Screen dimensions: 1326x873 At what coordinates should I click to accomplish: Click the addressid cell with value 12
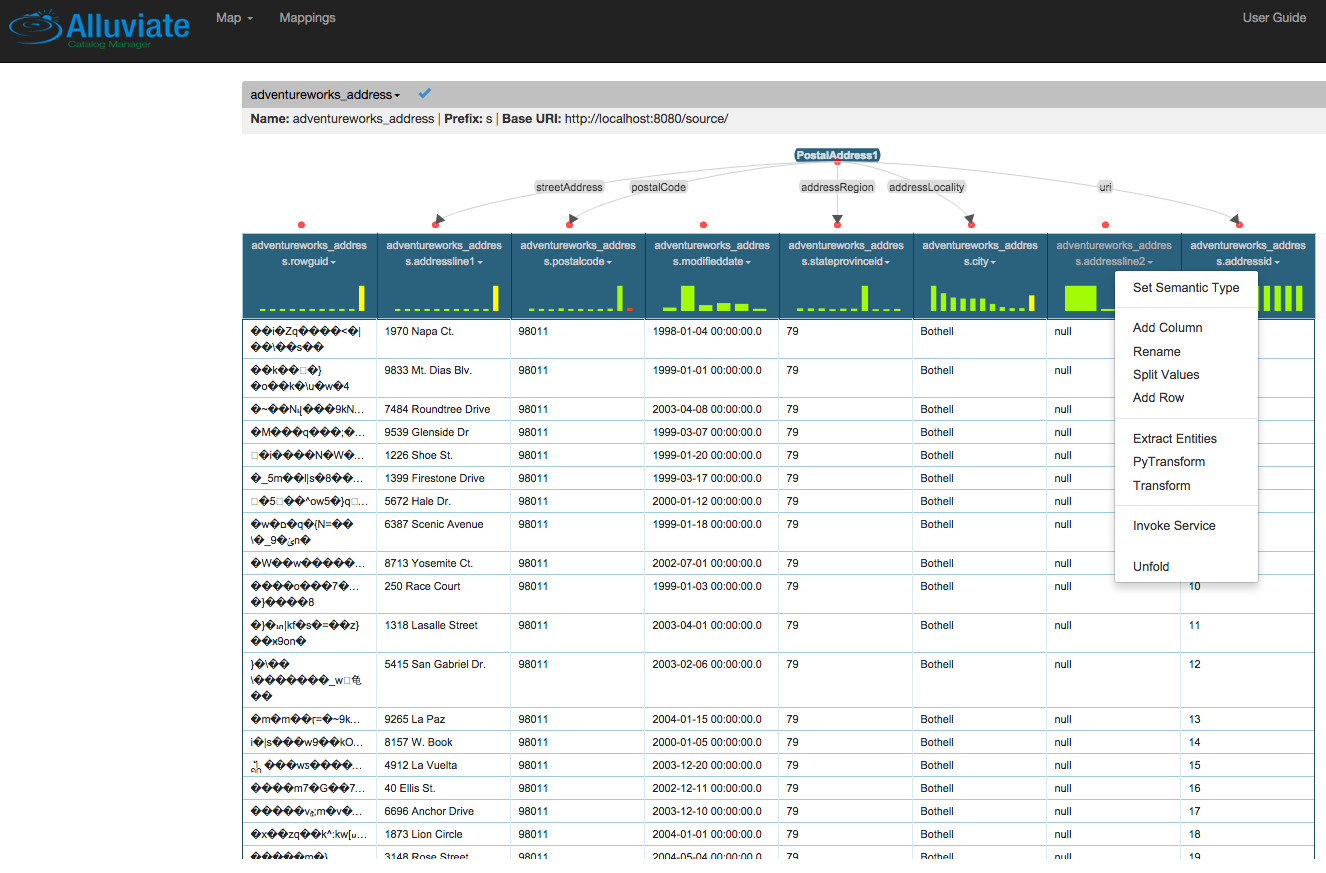pos(1247,680)
